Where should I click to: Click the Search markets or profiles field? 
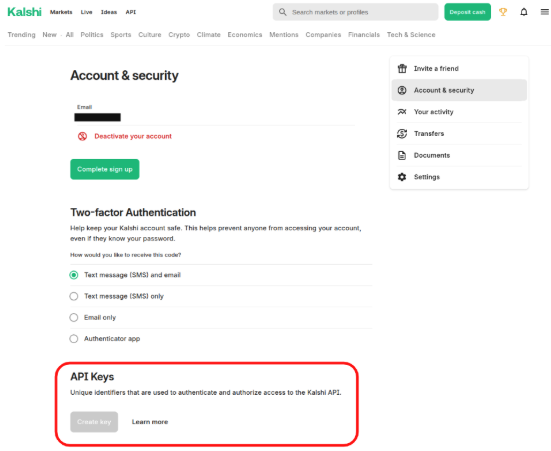[x=355, y=12]
